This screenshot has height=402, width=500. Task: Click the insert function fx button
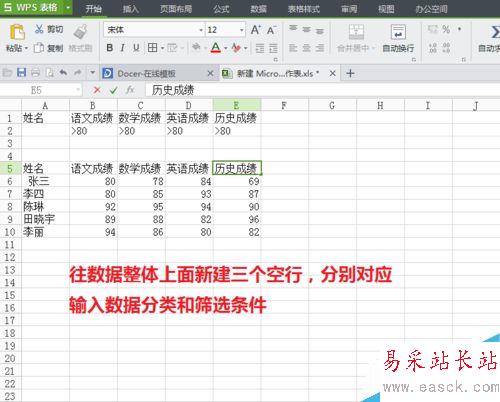[130, 90]
